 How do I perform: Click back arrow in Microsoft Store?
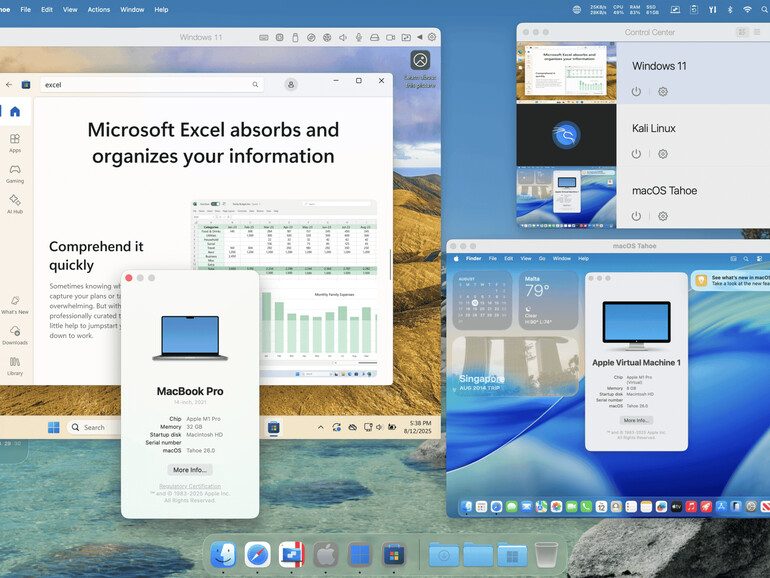click(9, 84)
